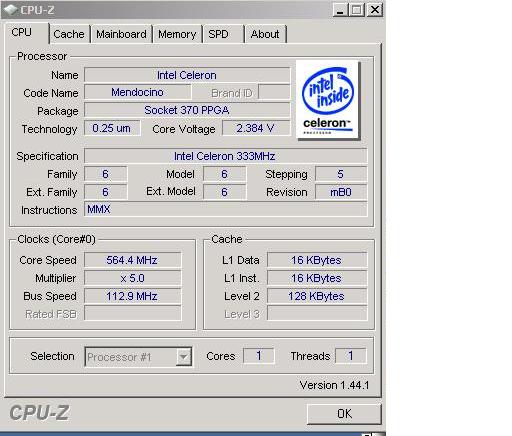The image size is (512, 436).
Task: Click the Family value field
Action: click(105, 174)
